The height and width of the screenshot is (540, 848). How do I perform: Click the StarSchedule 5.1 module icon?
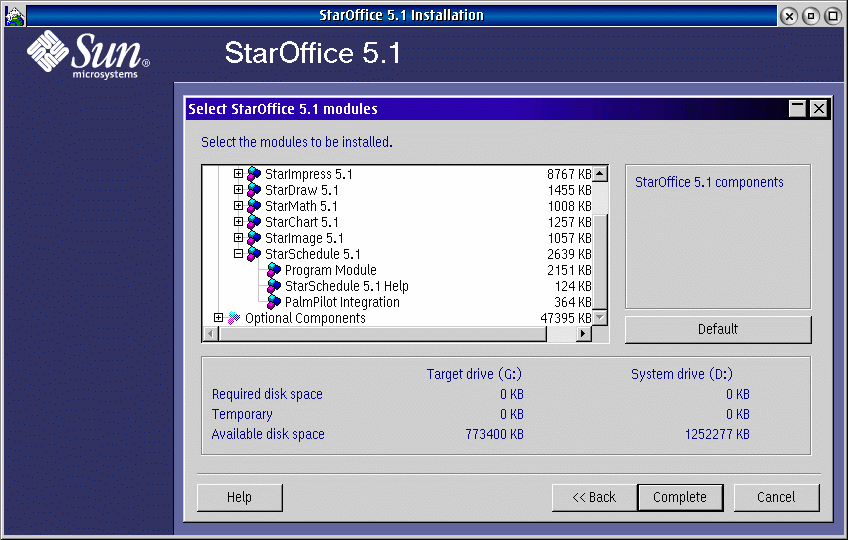[254, 254]
